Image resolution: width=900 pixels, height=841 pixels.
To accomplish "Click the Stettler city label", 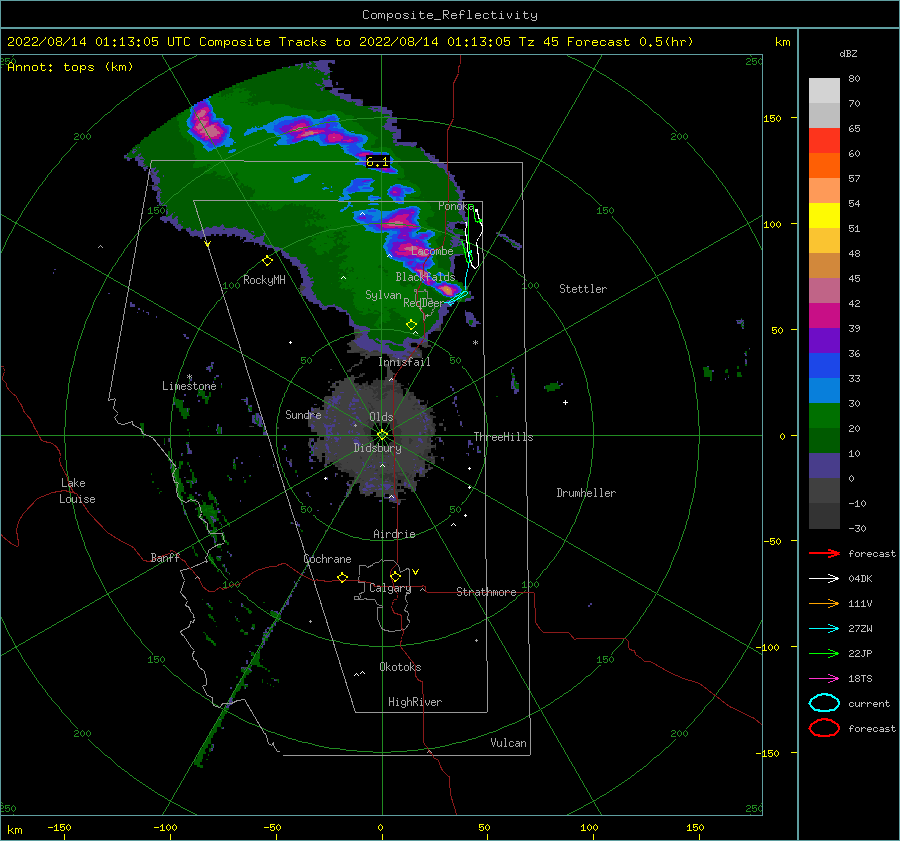I will (583, 289).
